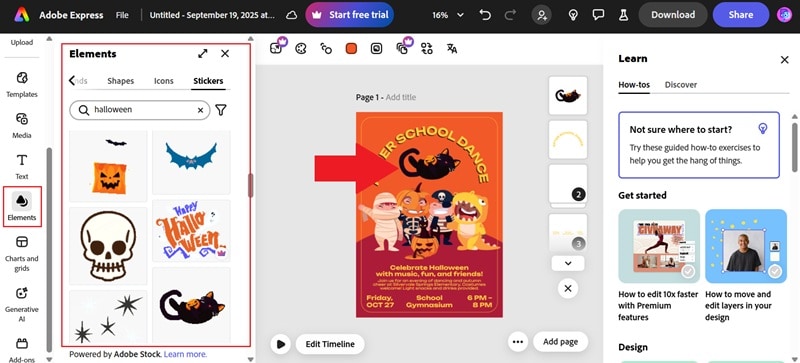Select the skull sticker
Image resolution: width=800 pixels, height=363 pixels.
(108, 246)
